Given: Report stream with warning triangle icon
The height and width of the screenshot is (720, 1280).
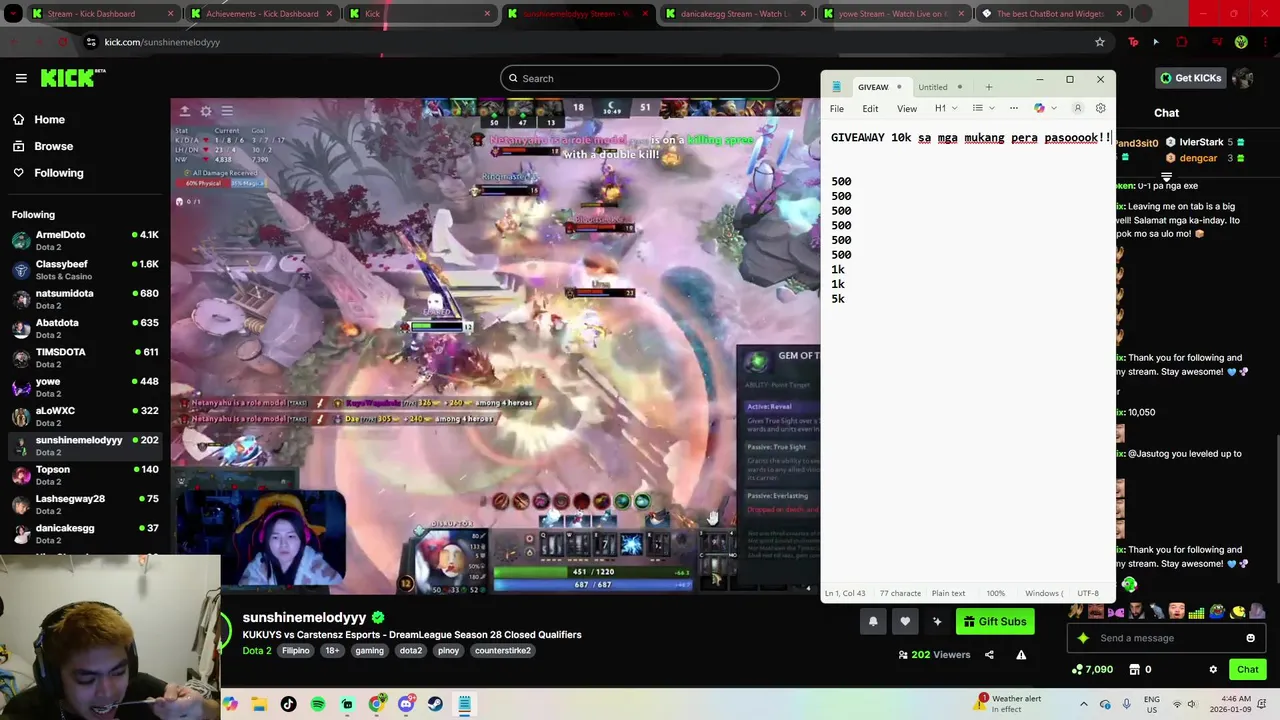Looking at the screenshot, I should click(x=1021, y=655).
